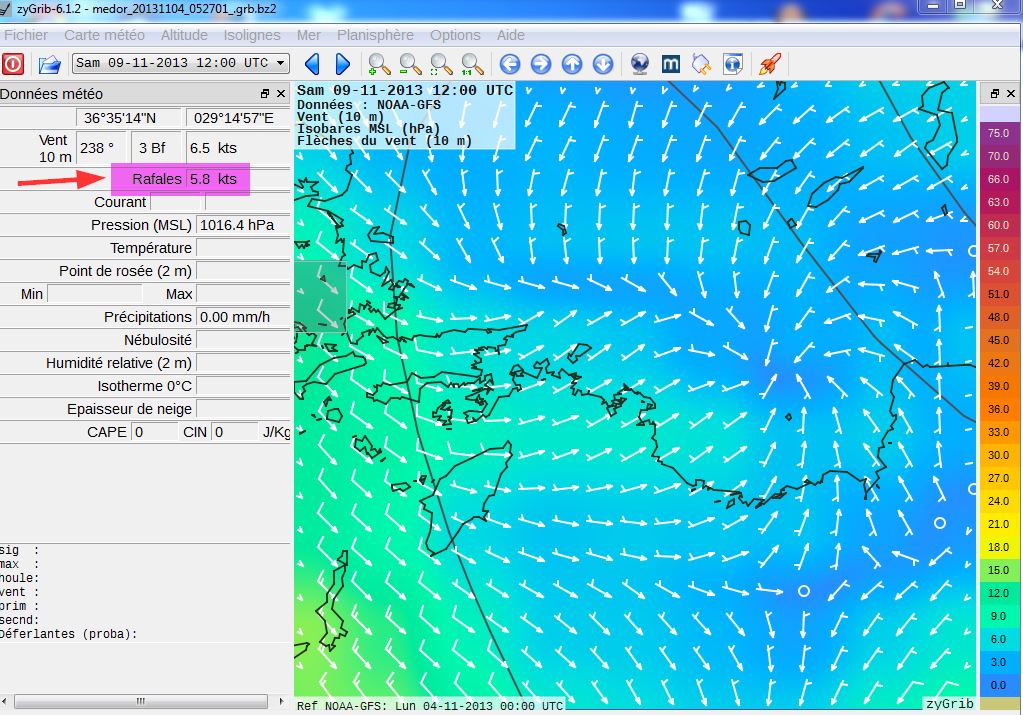This screenshot has height=715, width=1023.
Task: Click the 75.0 purple color scale swatch
Action: point(997,133)
